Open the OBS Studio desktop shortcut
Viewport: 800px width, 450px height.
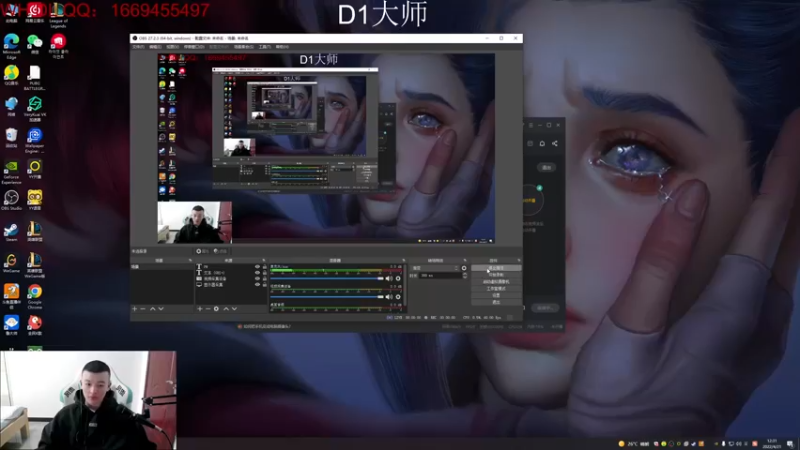[x=11, y=200]
